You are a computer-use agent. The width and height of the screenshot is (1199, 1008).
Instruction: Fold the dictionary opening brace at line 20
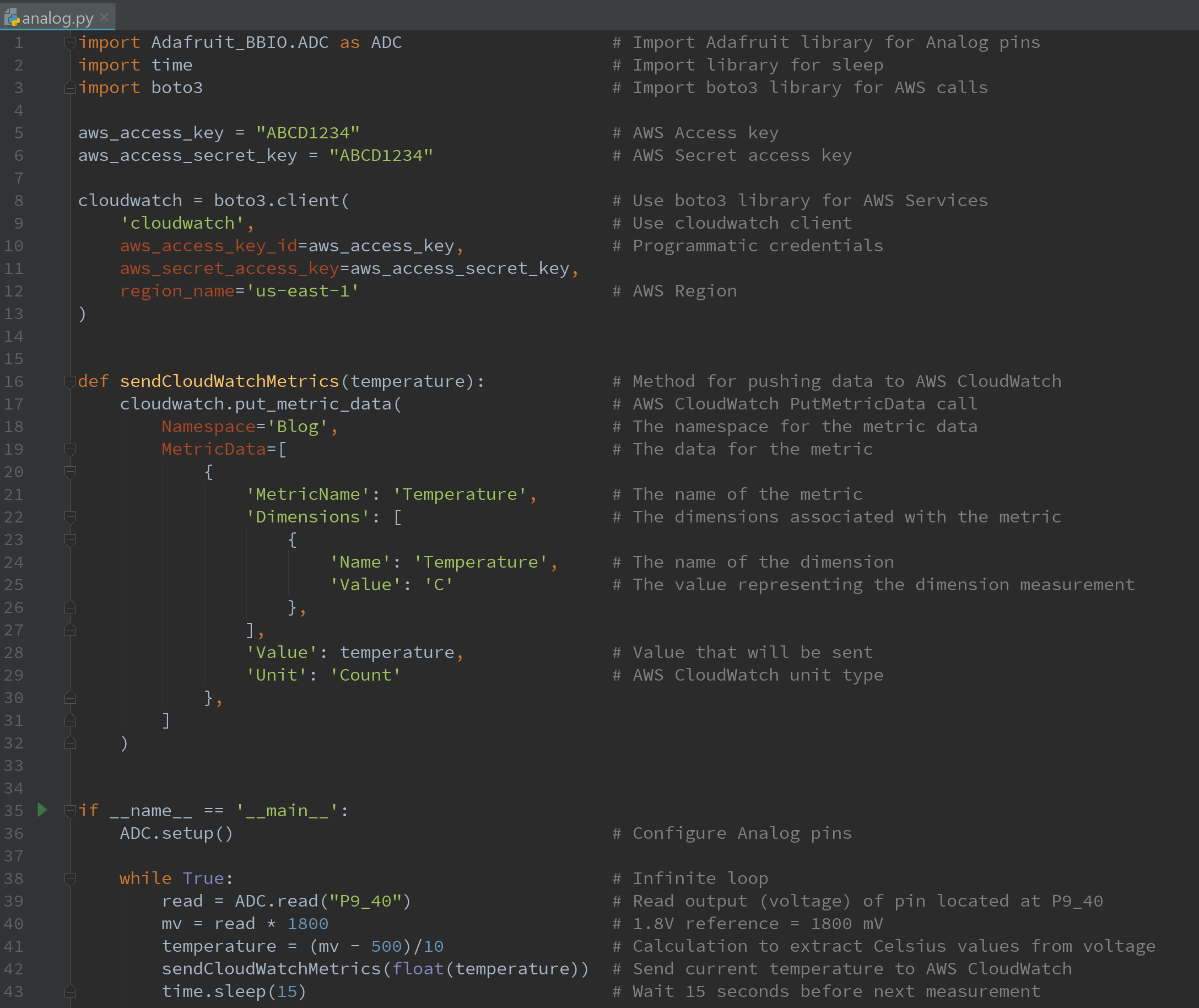71,471
